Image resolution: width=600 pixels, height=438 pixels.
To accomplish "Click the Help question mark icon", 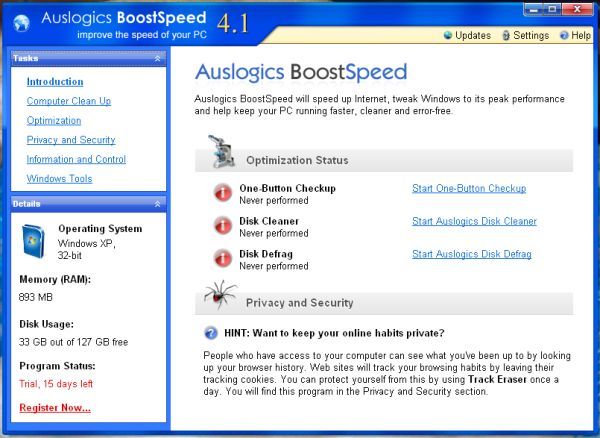I will pyautogui.click(x=564, y=36).
